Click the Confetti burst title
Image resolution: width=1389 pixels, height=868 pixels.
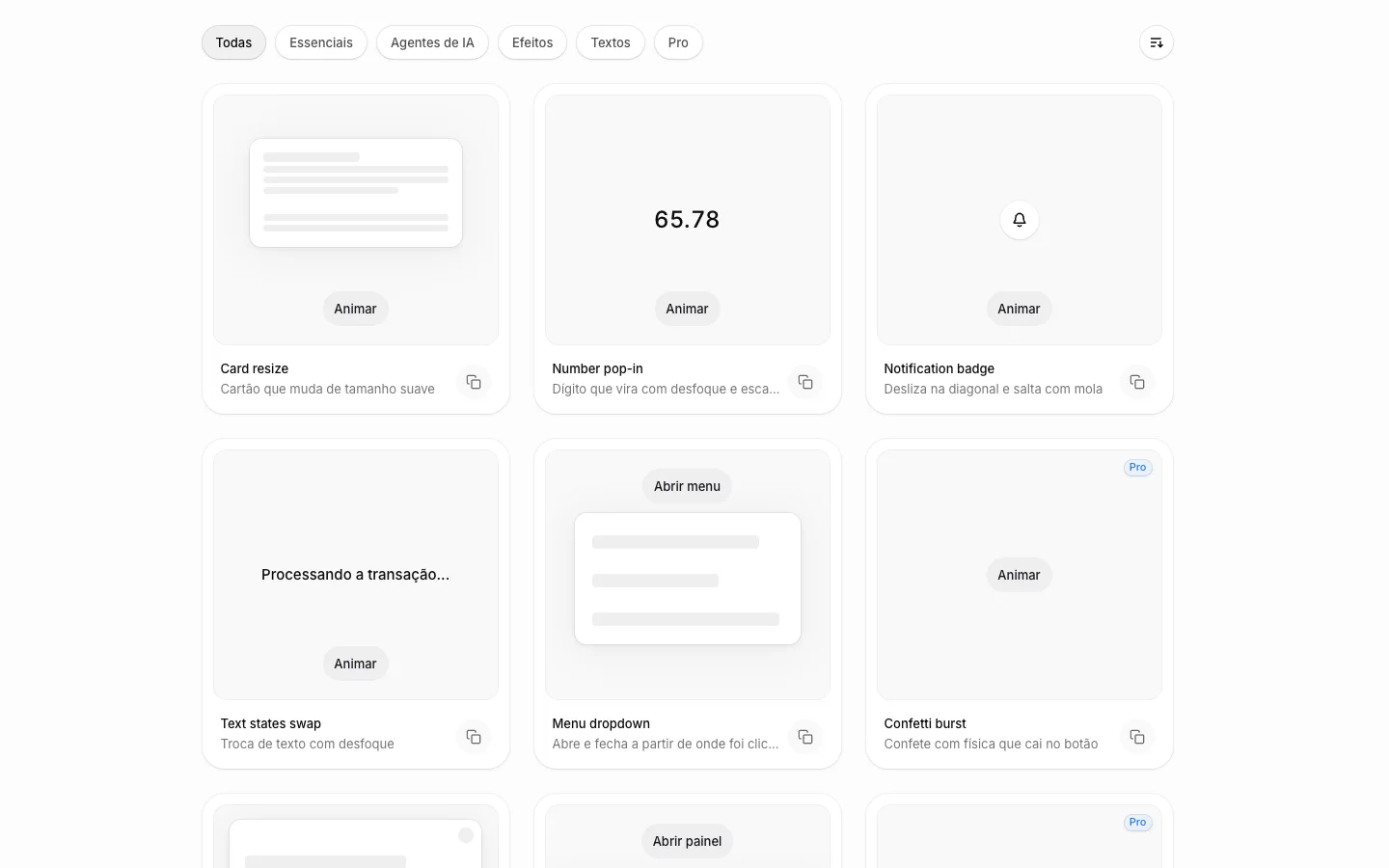[x=925, y=723]
